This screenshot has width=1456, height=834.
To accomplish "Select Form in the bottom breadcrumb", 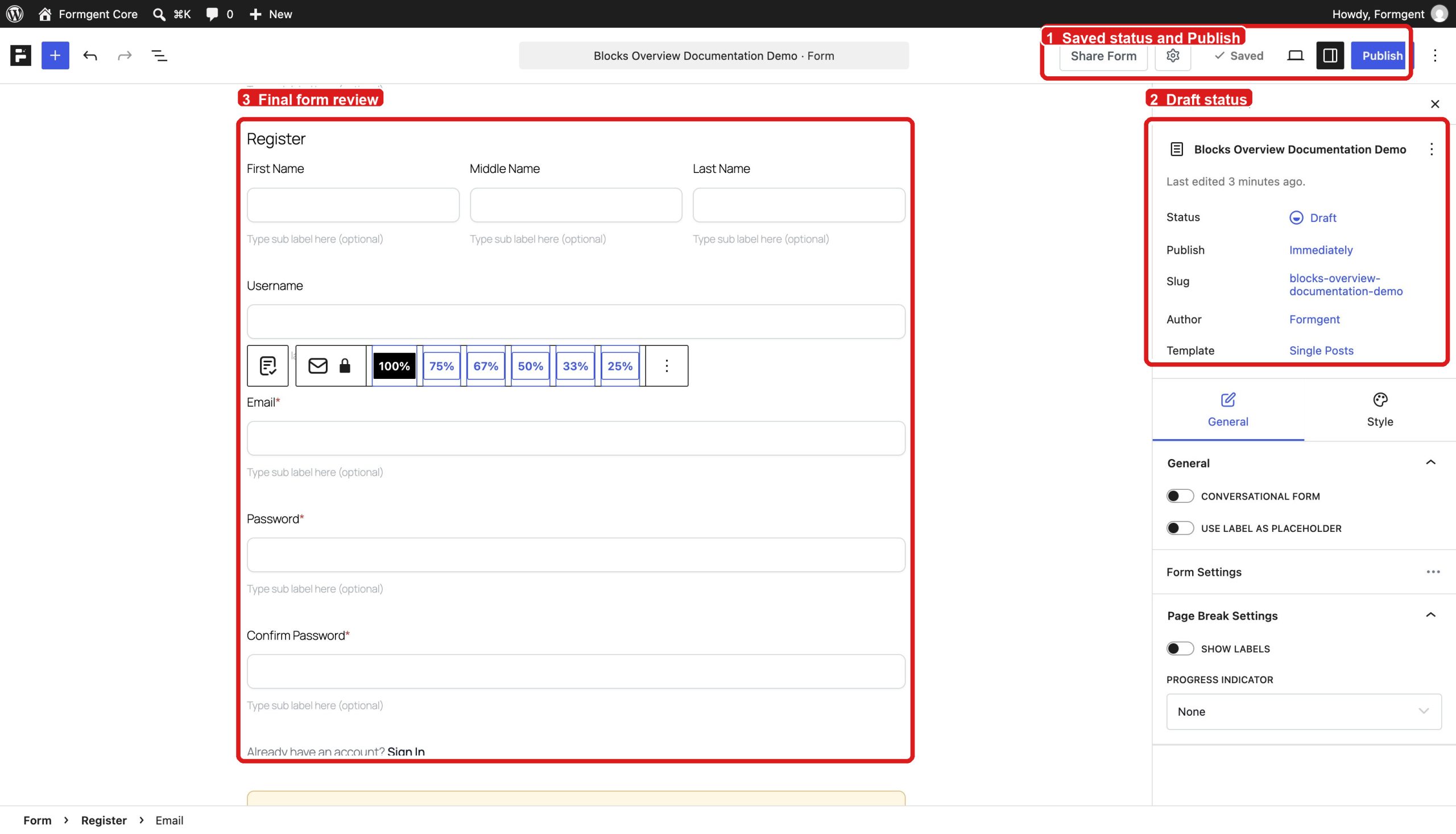I will [37, 820].
